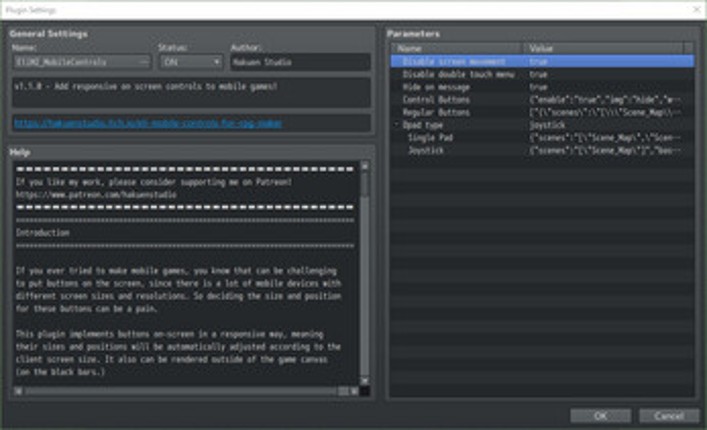Screen dimensions: 707x430
Task: Close the Plugin Settings window
Action: (x=697, y=9)
